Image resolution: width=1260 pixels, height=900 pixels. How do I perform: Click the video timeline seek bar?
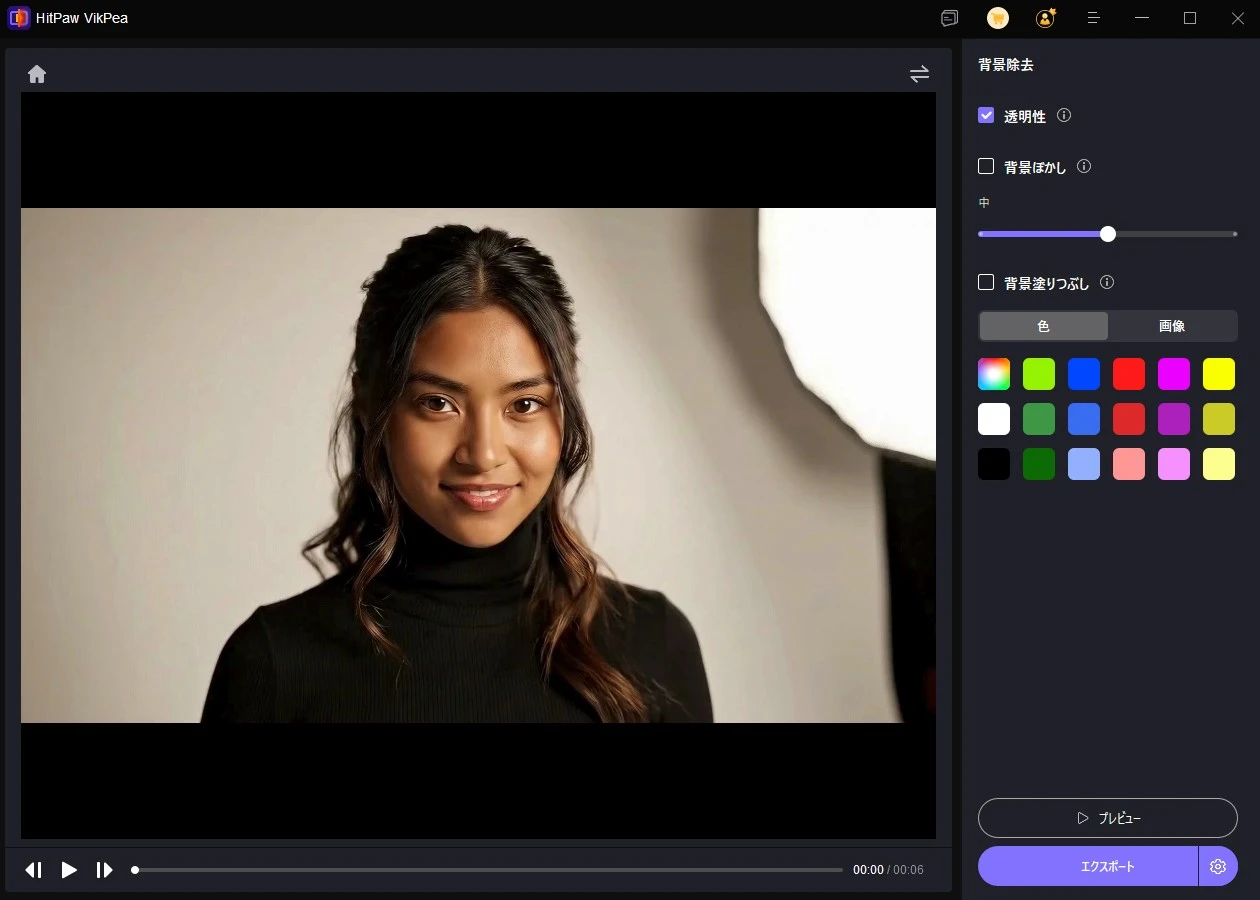coord(488,870)
